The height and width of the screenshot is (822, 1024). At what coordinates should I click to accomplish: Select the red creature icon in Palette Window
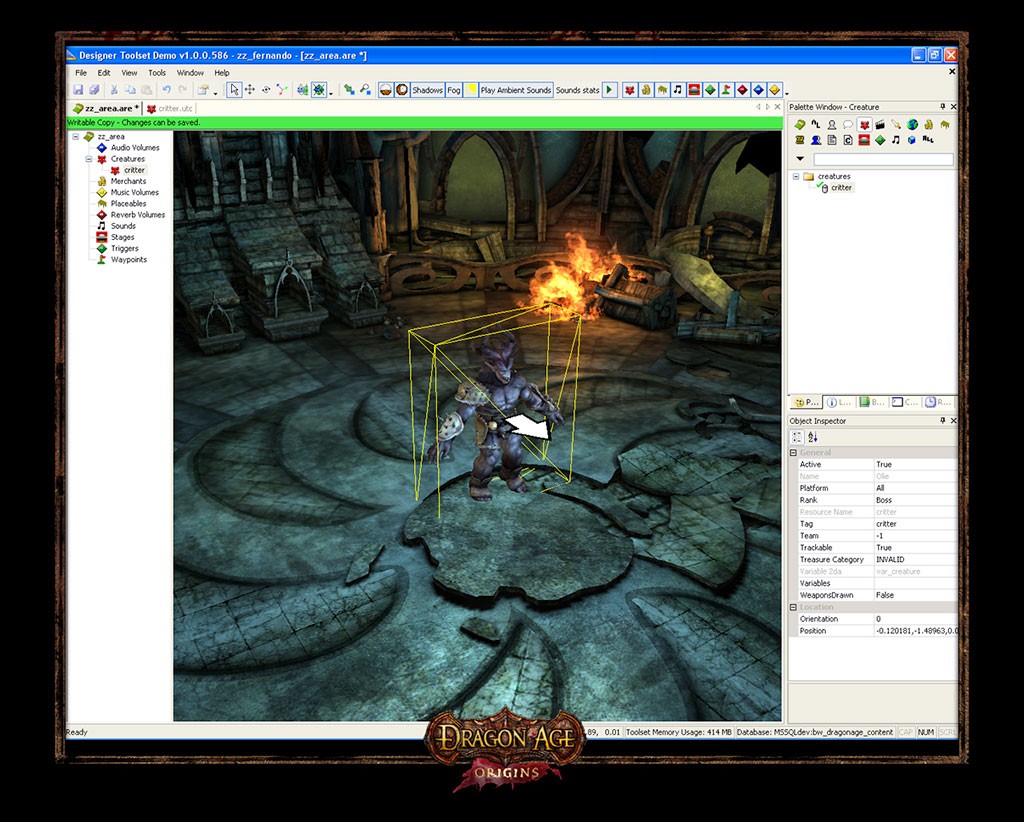click(x=864, y=124)
